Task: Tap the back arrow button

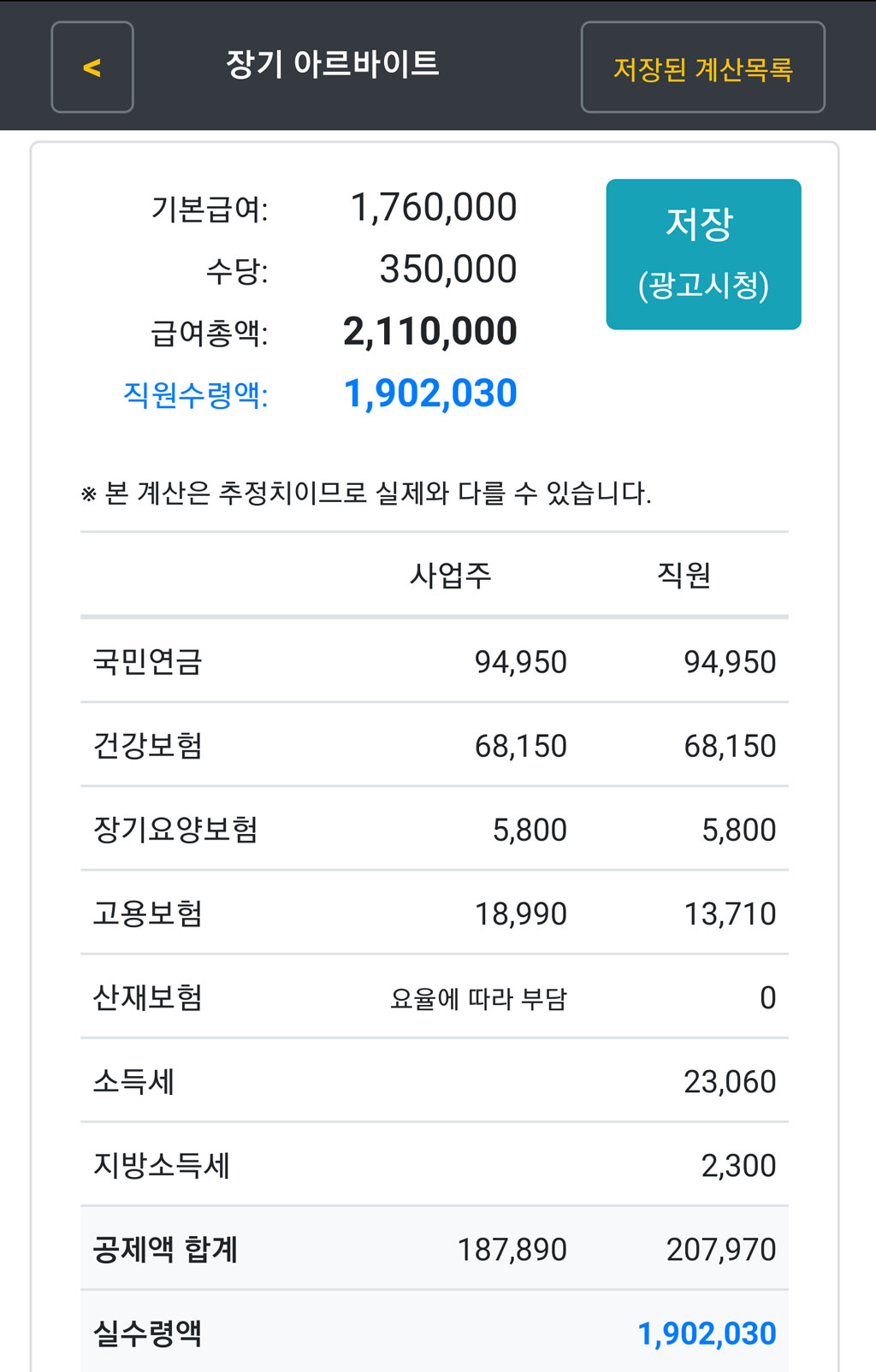Action: (x=92, y=68)
